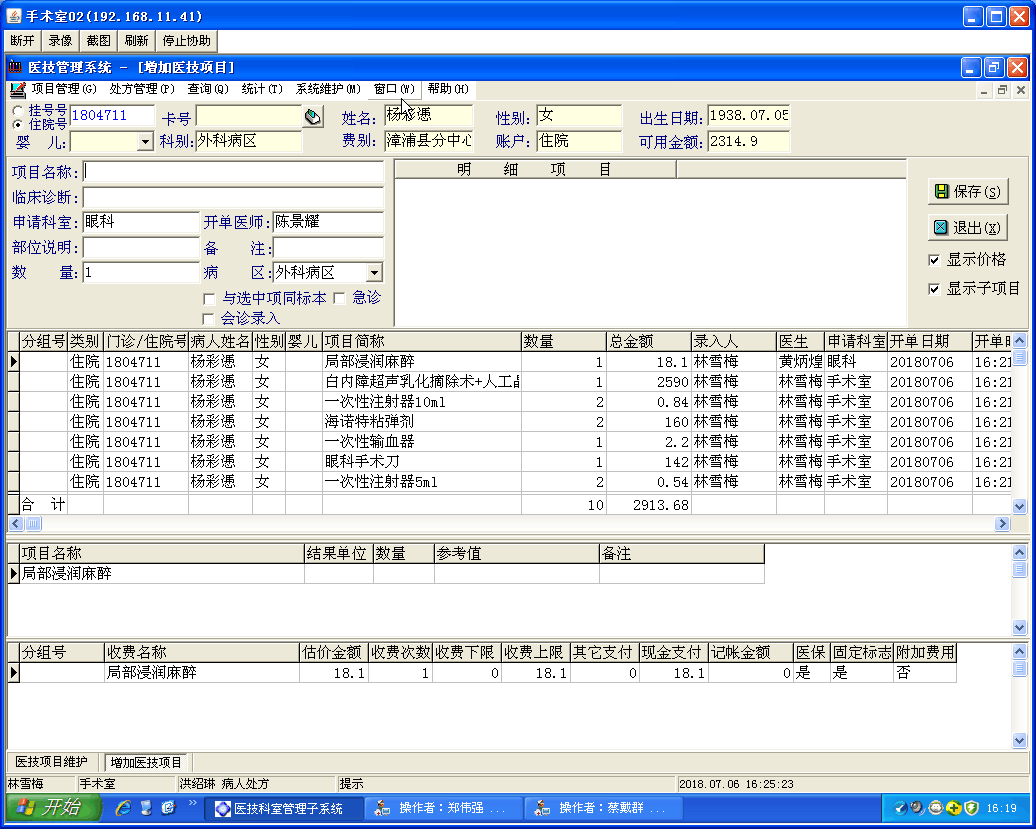This screenshot has width=1036, height=829.
Task: Open the 窗口(W) menu
Action: [x=394, y=89]
